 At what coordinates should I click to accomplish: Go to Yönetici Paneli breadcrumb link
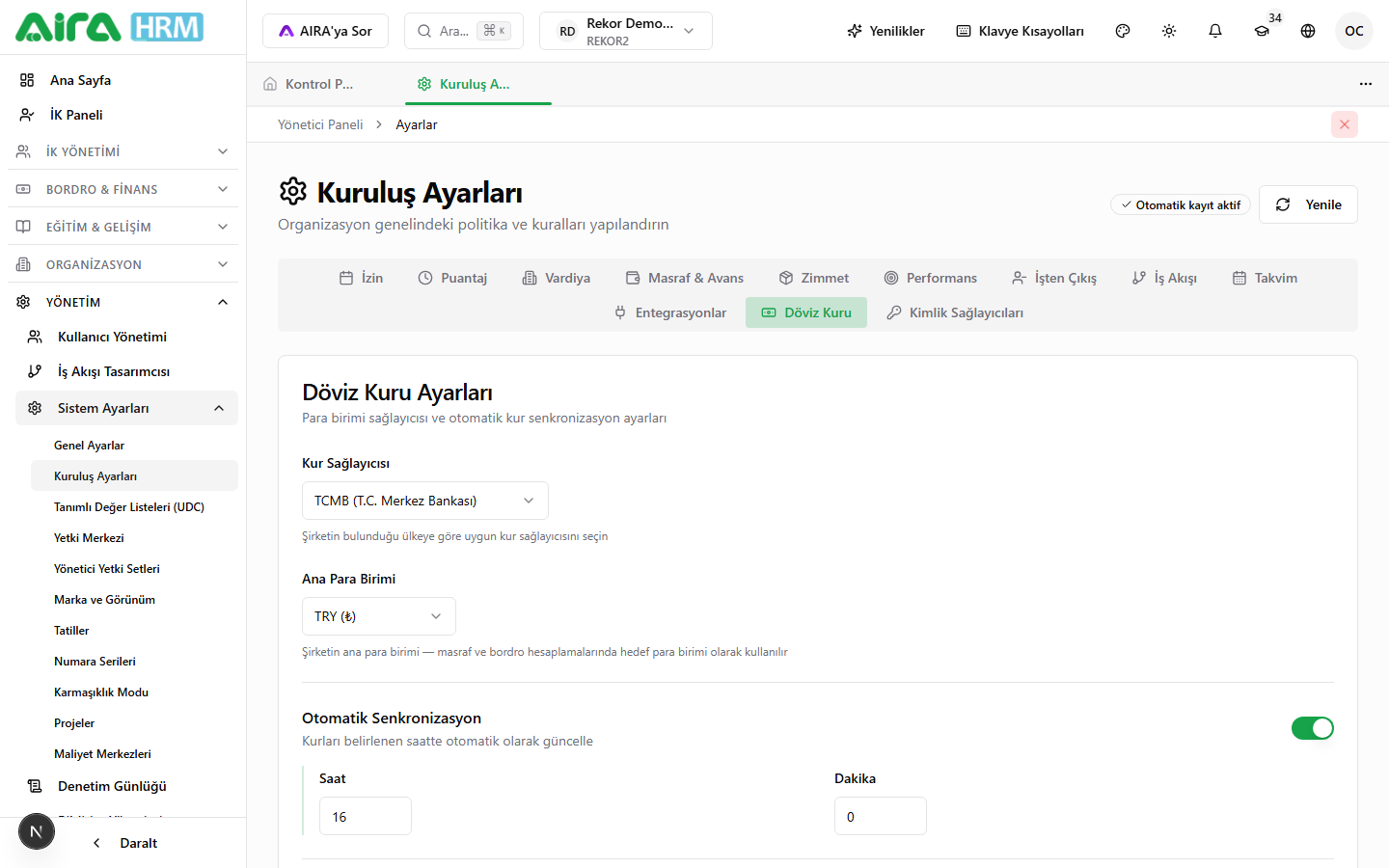tap(320, 124)
